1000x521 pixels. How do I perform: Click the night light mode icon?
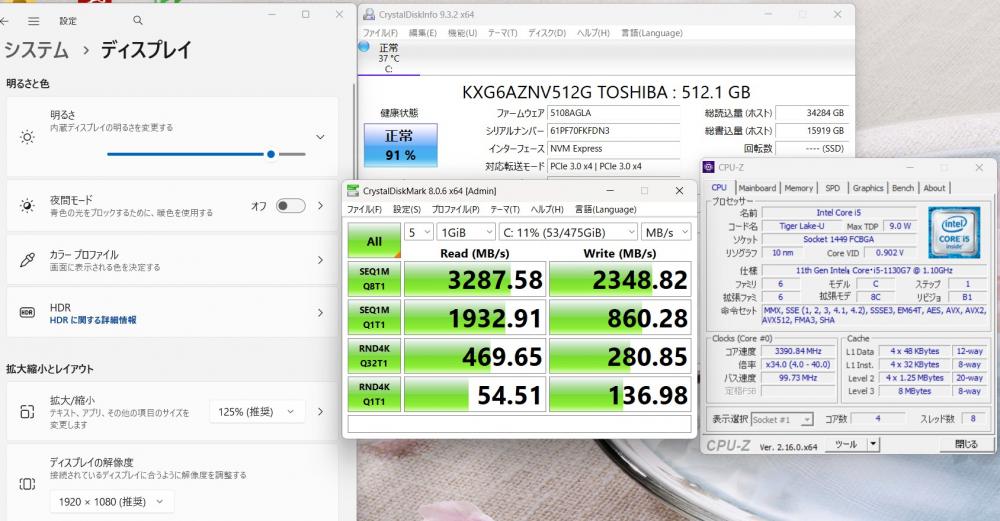27,205
